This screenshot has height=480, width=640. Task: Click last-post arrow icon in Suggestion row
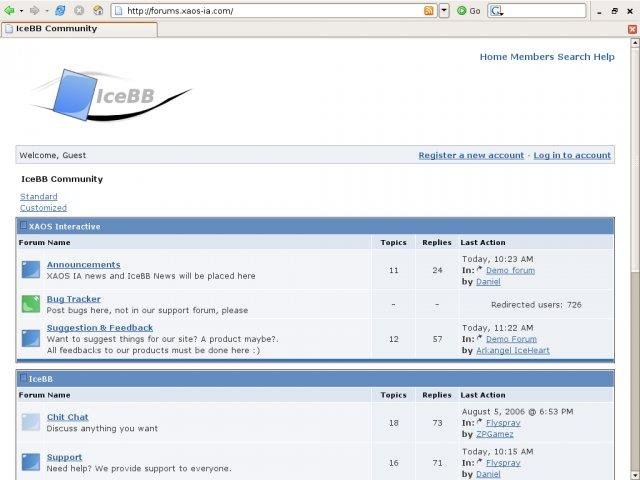tap(480, 338)
